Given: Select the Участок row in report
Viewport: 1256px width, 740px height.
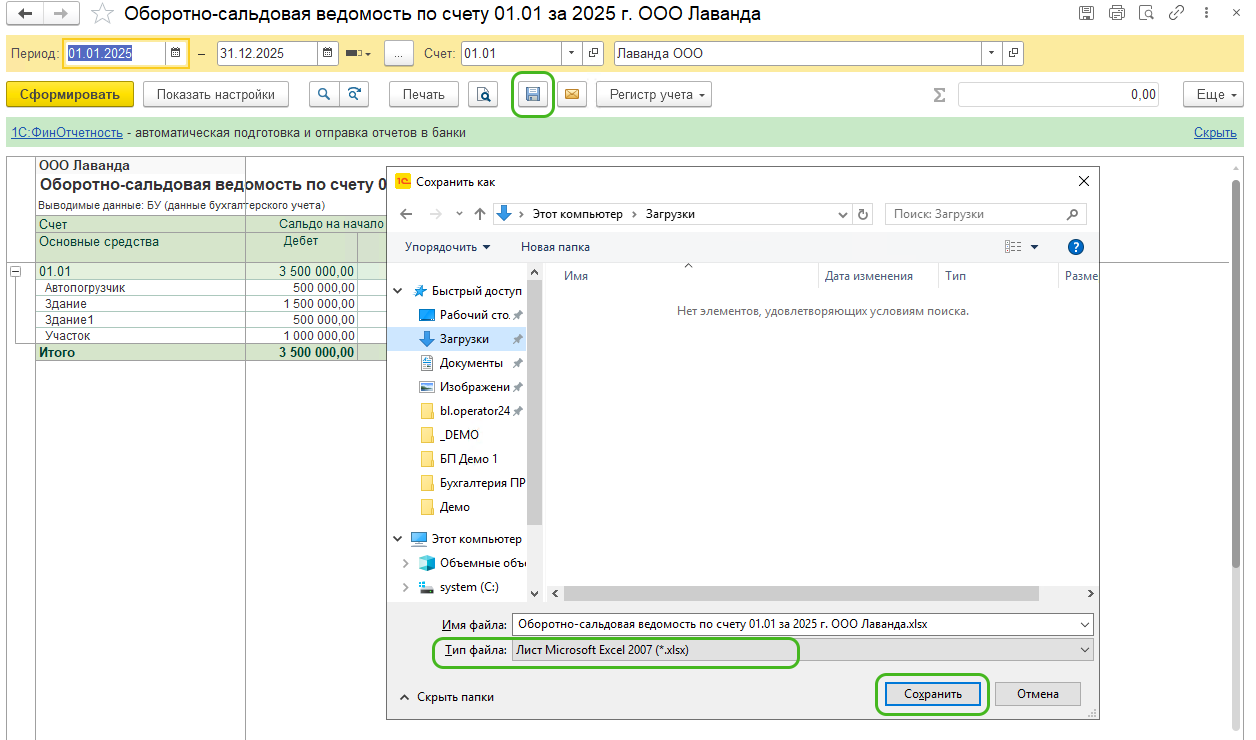Looking at the screenshot, I should 140,336.
